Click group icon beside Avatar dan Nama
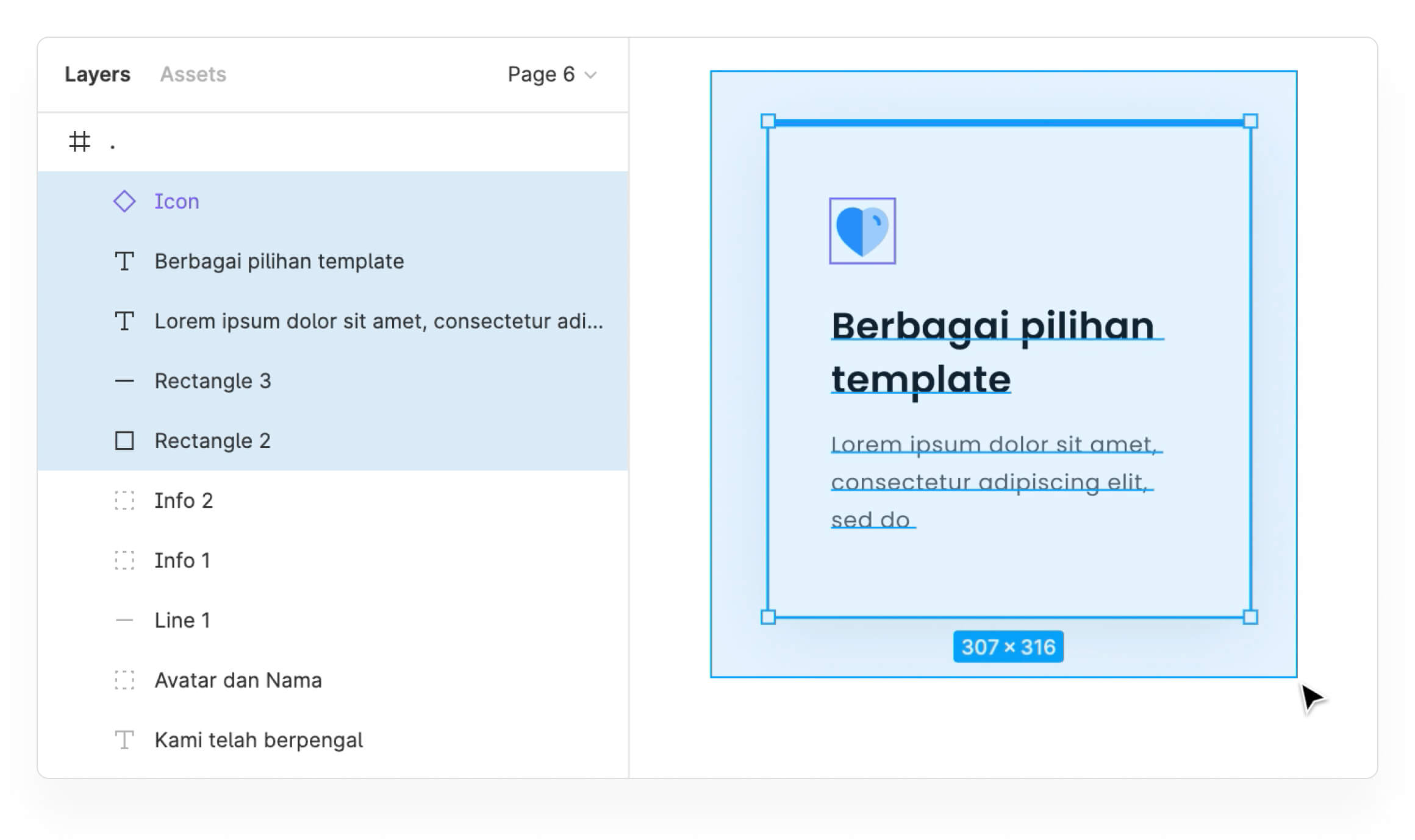The image size is (1415, 840). [124, 680]
